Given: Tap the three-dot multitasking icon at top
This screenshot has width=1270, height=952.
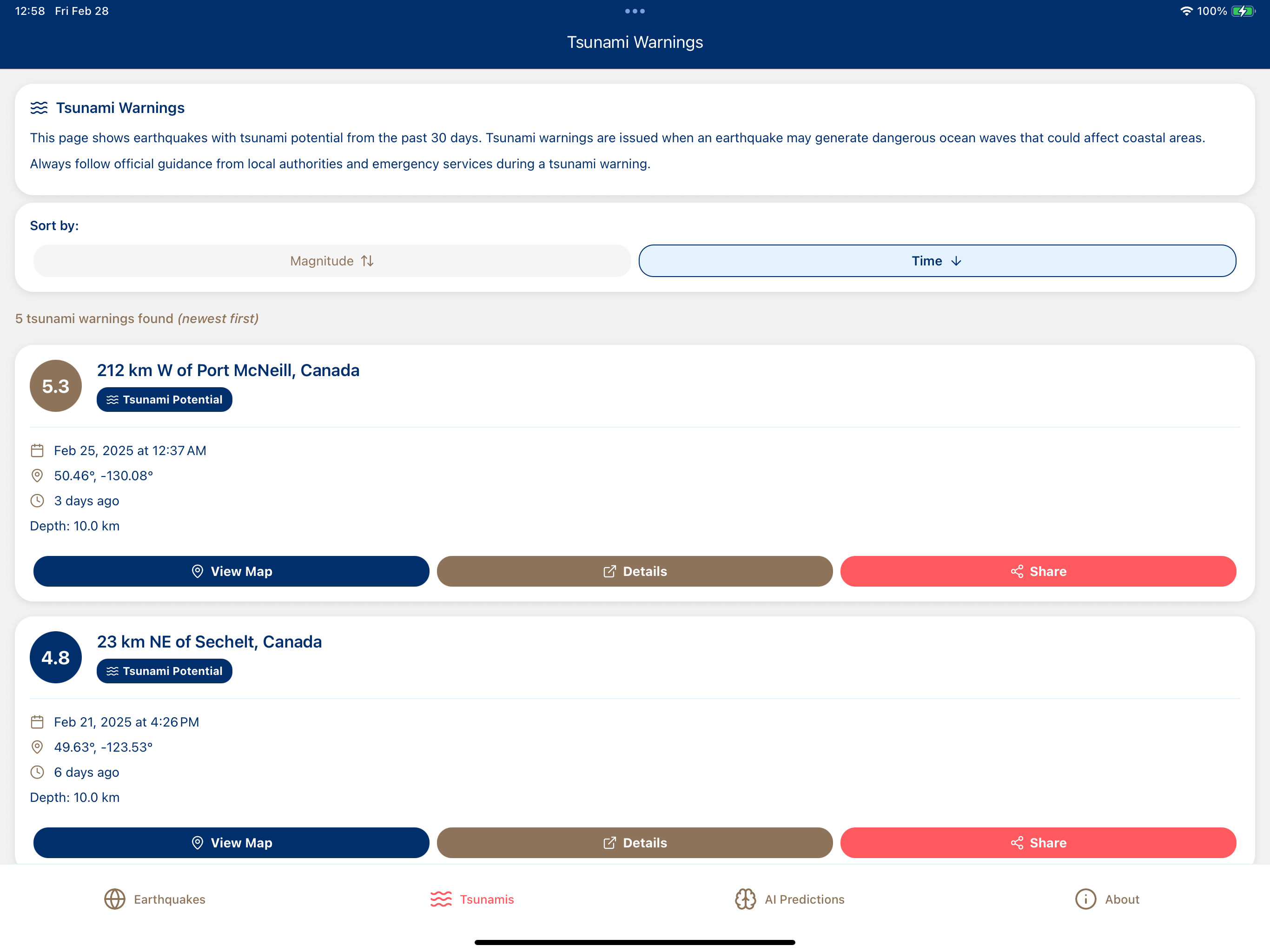Looking at the screenshot, I should (x=635, y=11).
